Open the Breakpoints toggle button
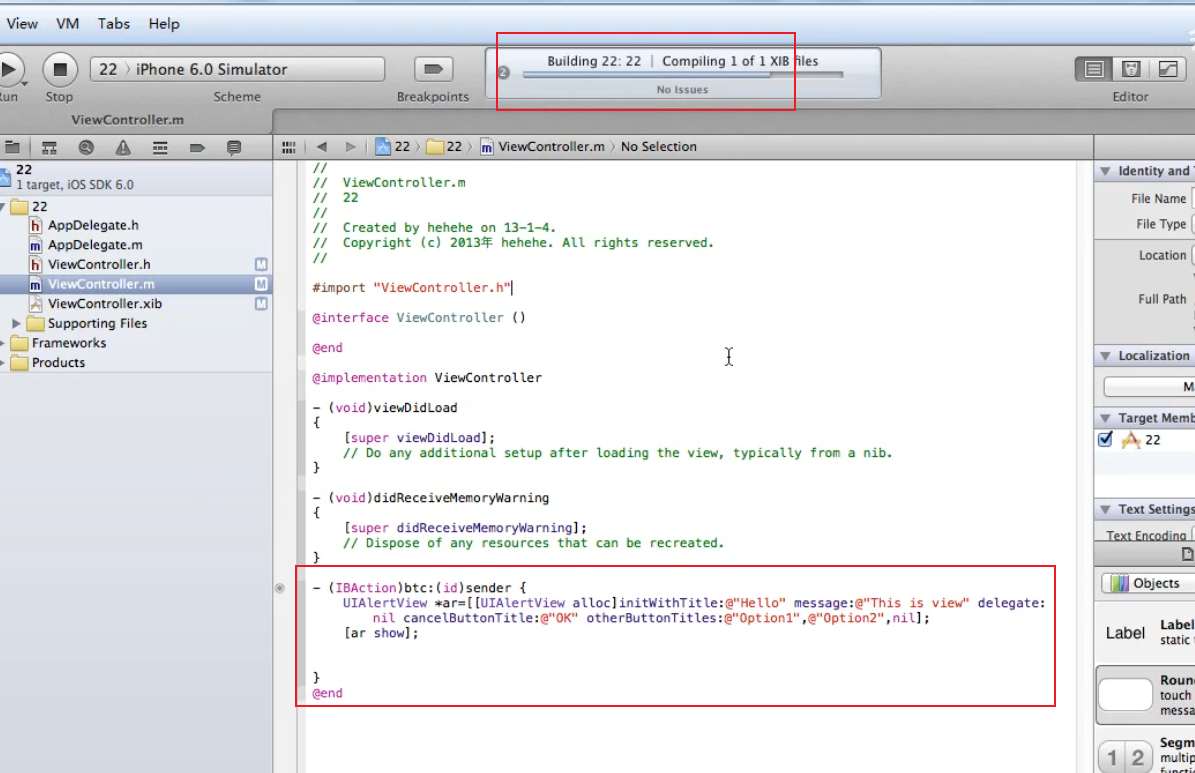 click(433, 69)
